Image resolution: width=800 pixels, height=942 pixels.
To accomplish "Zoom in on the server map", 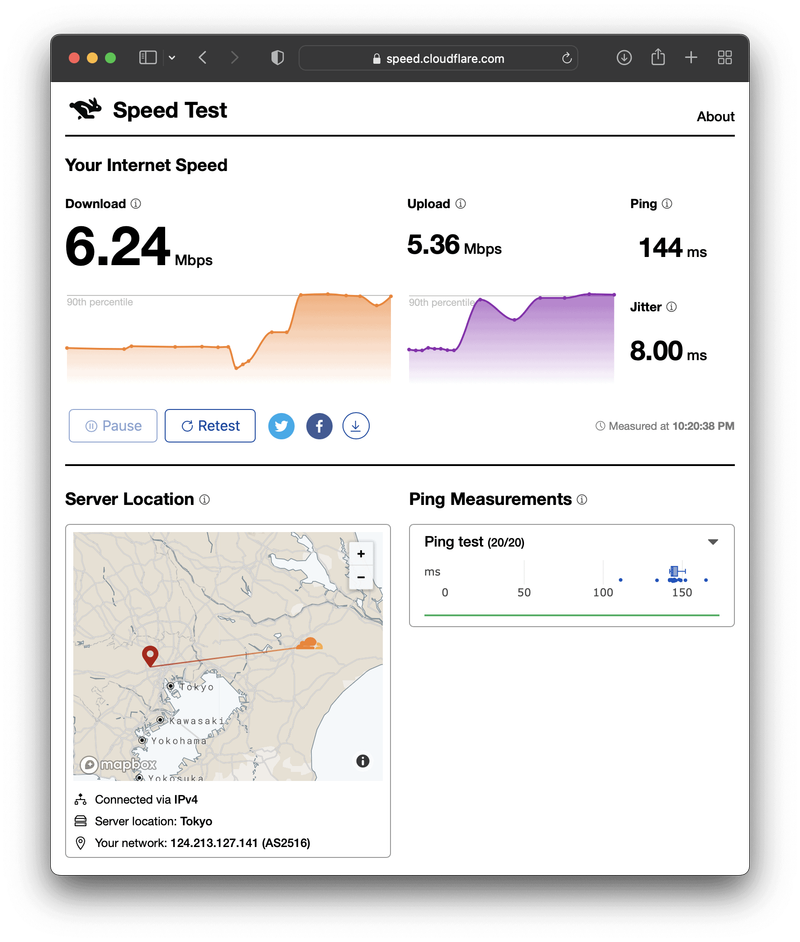I will pyautogui.click(x=361, y=554).
